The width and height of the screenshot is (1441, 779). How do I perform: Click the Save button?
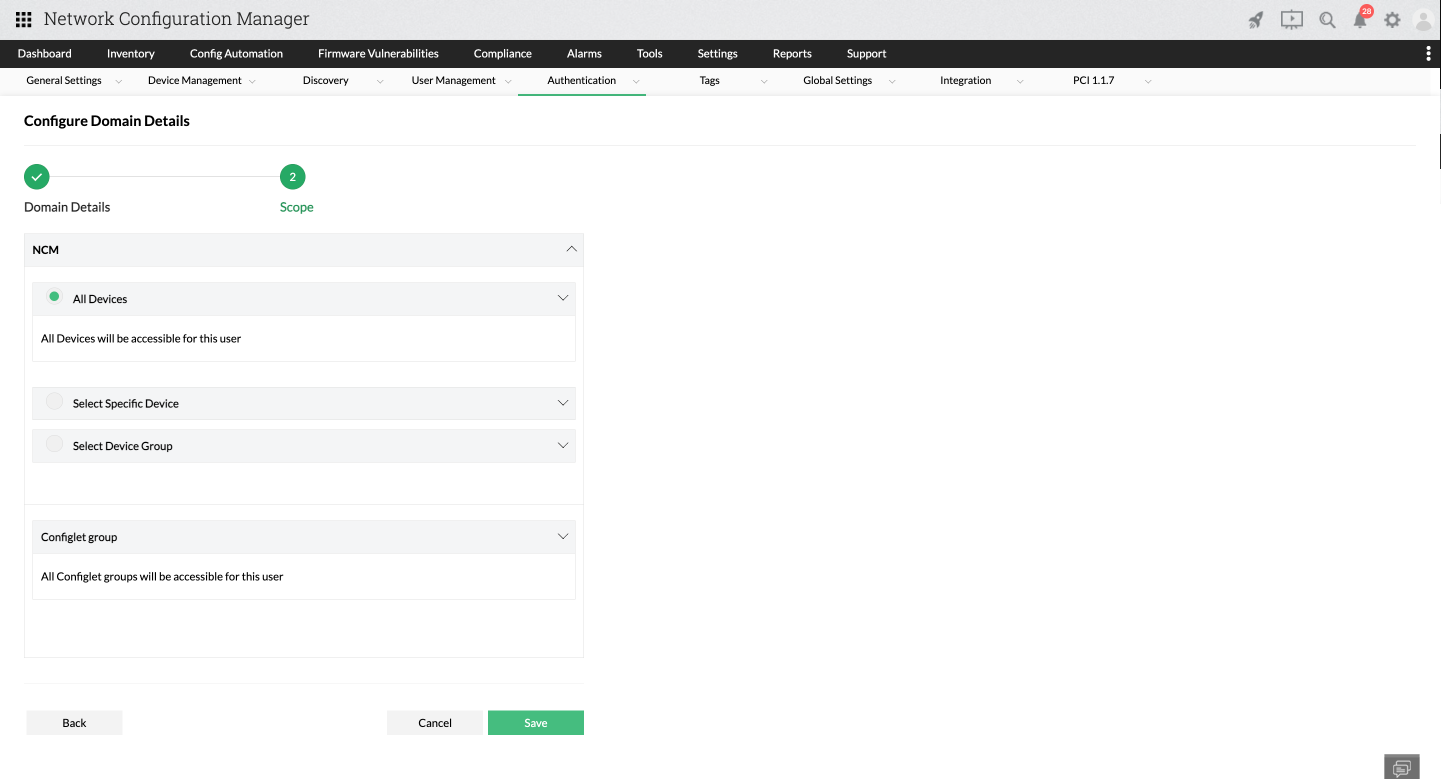click(535, 722)
